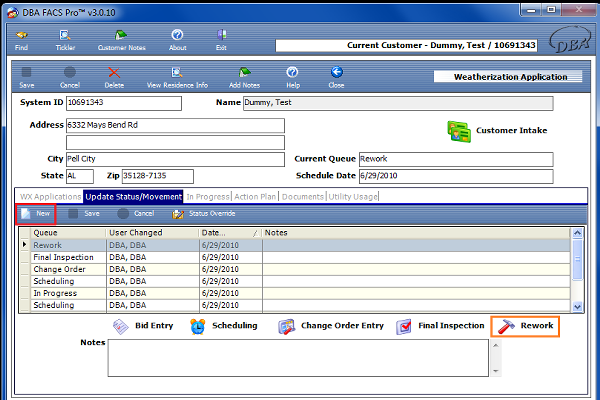Viewport: 600px width, 400px height.
Task: Open Customer Notes from top toolbar
Action: coord(121,41)
